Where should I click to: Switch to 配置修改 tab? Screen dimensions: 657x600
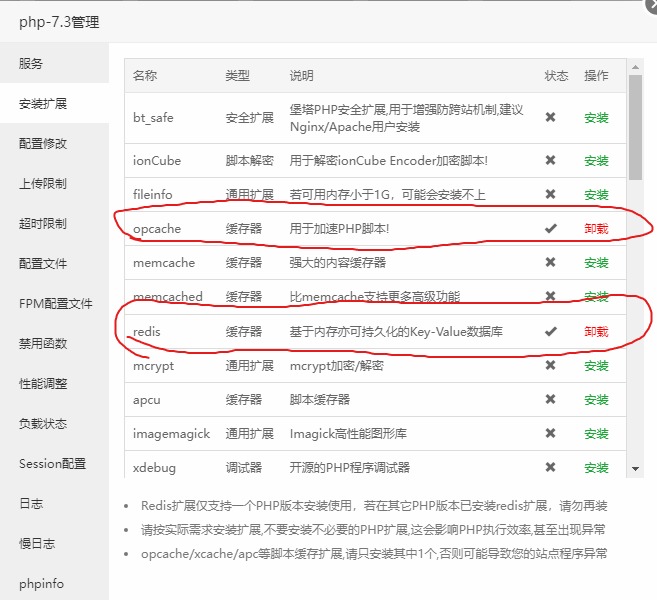(x=54, y=143)
